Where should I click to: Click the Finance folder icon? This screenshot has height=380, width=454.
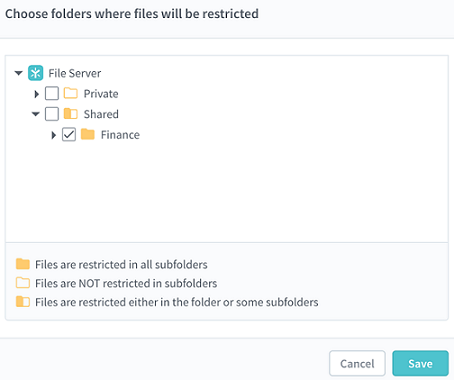pyautogui.click(x=88, y=134)
